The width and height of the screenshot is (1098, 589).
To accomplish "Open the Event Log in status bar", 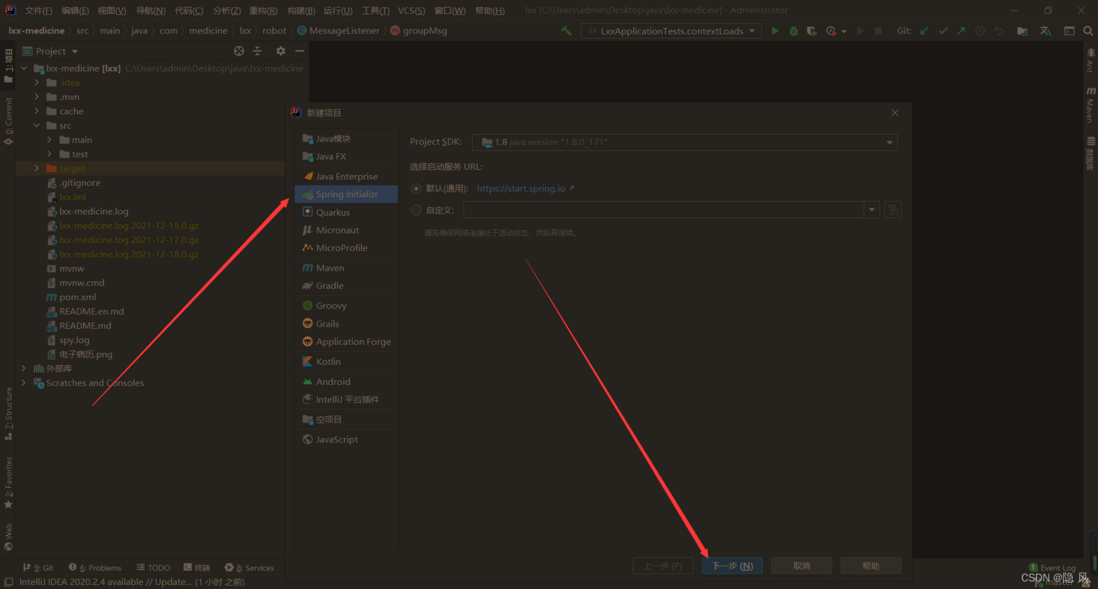I will [x=1052, y=567].
